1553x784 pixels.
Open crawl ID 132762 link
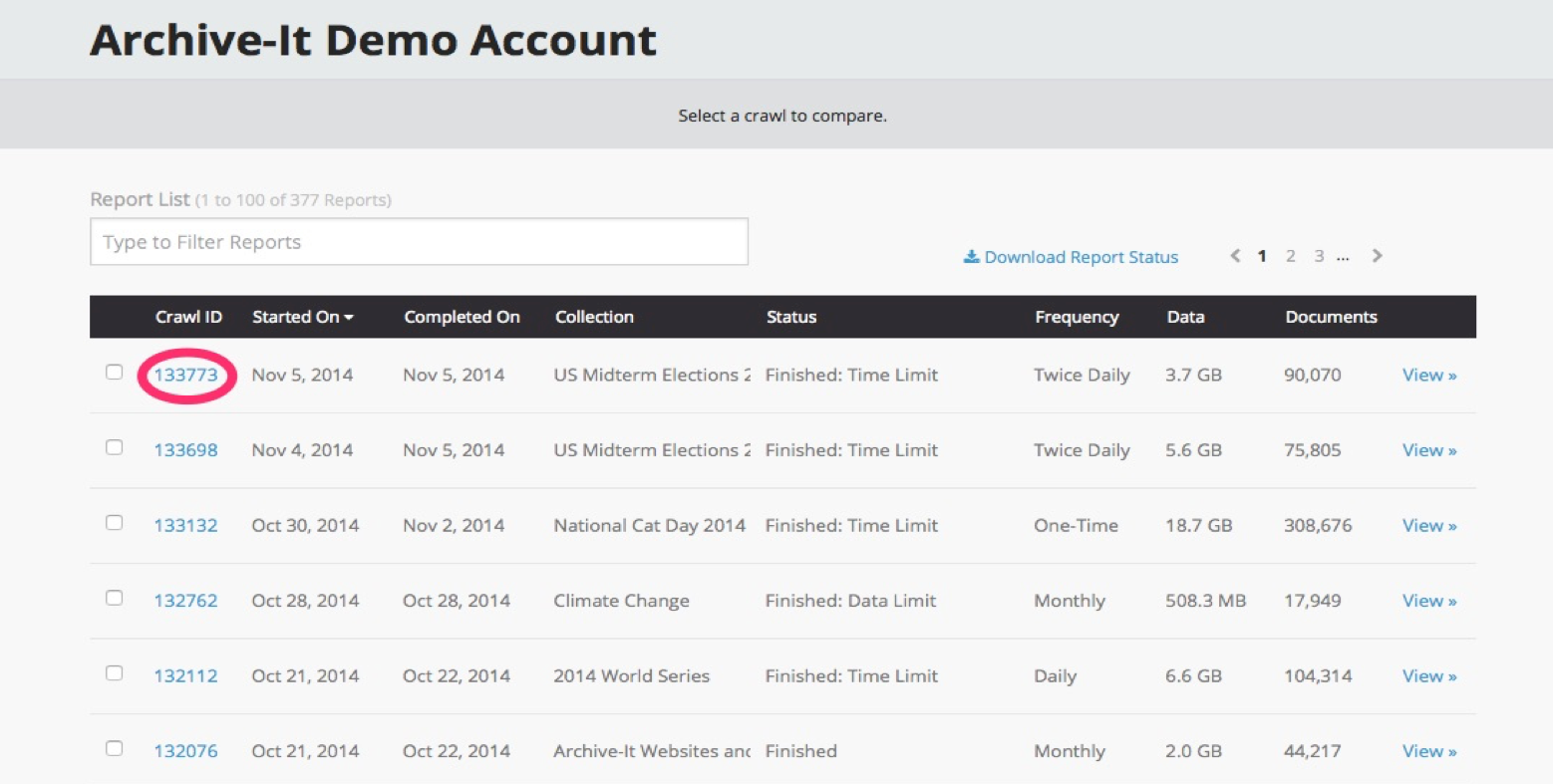click(x=185, y=601)
